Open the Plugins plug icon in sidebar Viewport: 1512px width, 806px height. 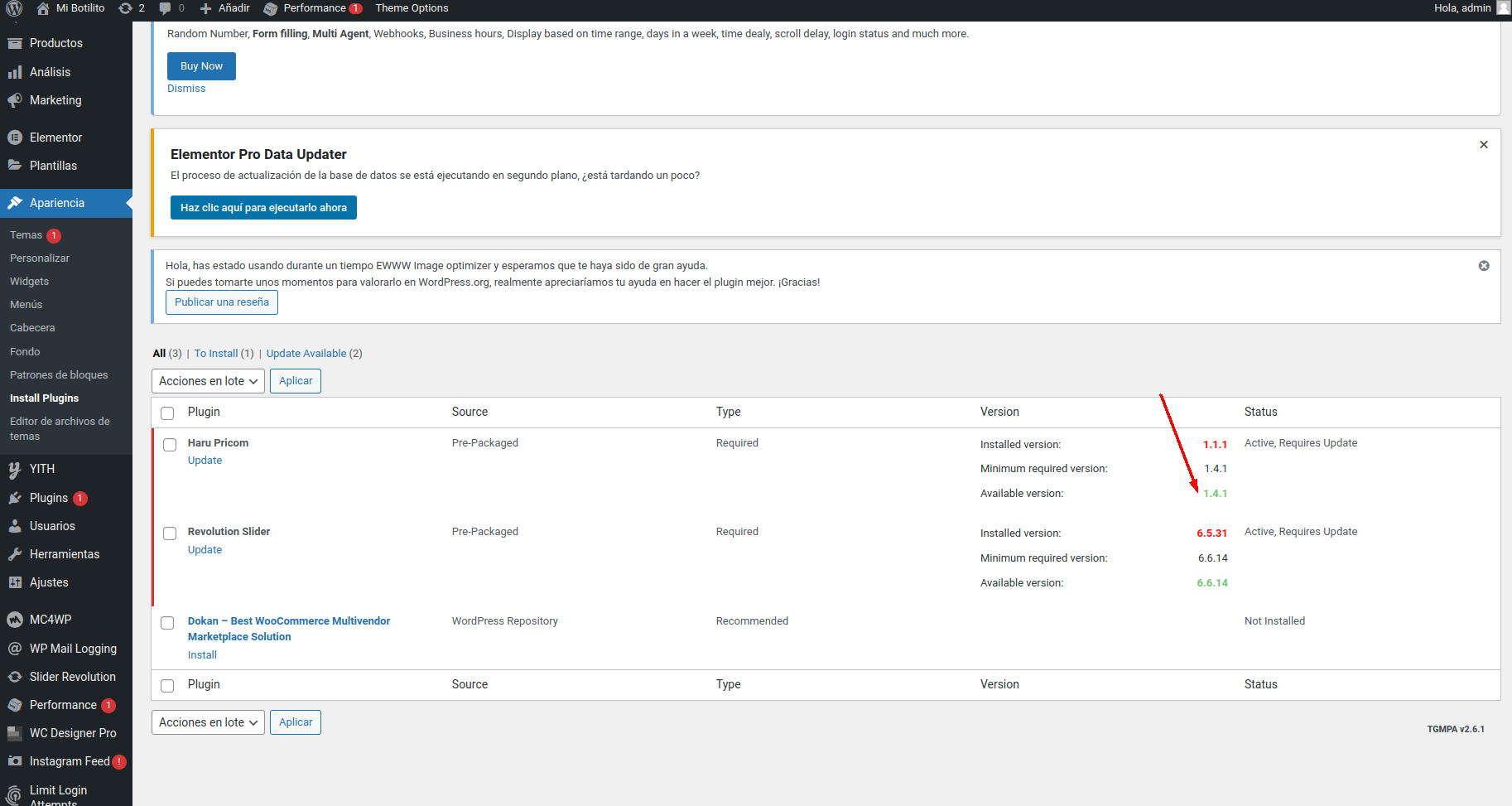click(15, 498)
